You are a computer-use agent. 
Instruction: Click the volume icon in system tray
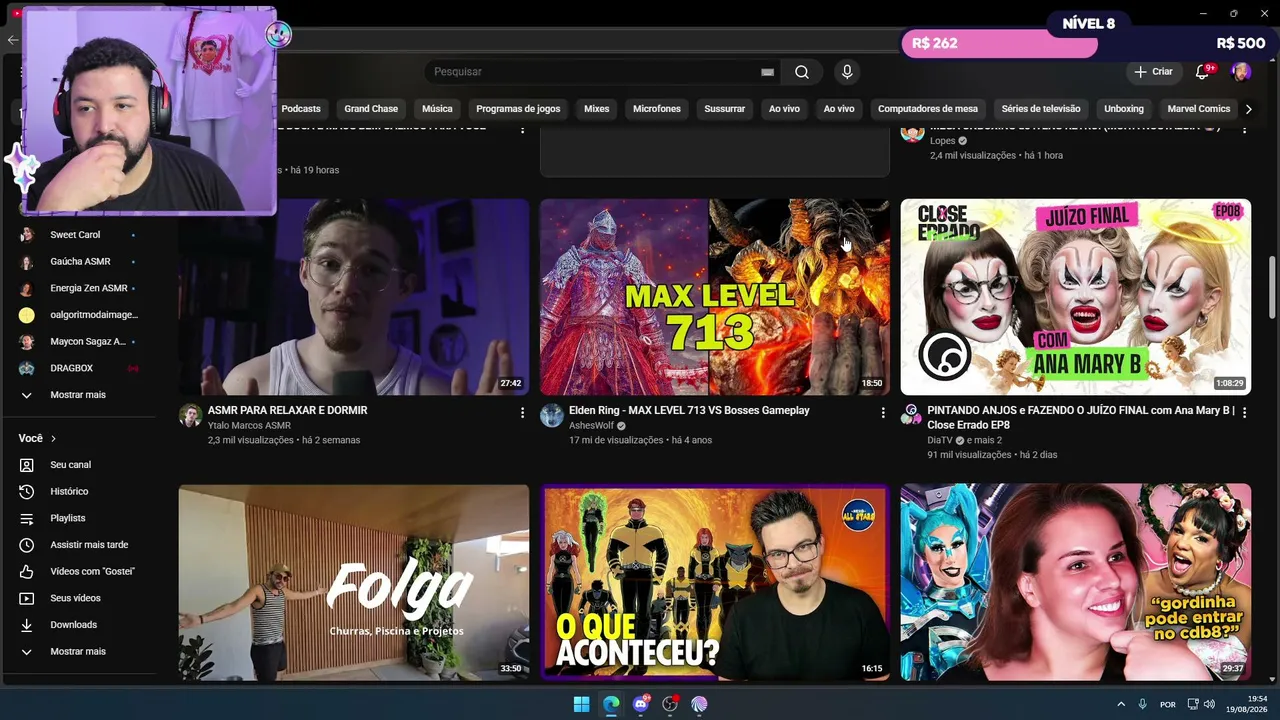pyautogui.click(x=1209, y=704)
